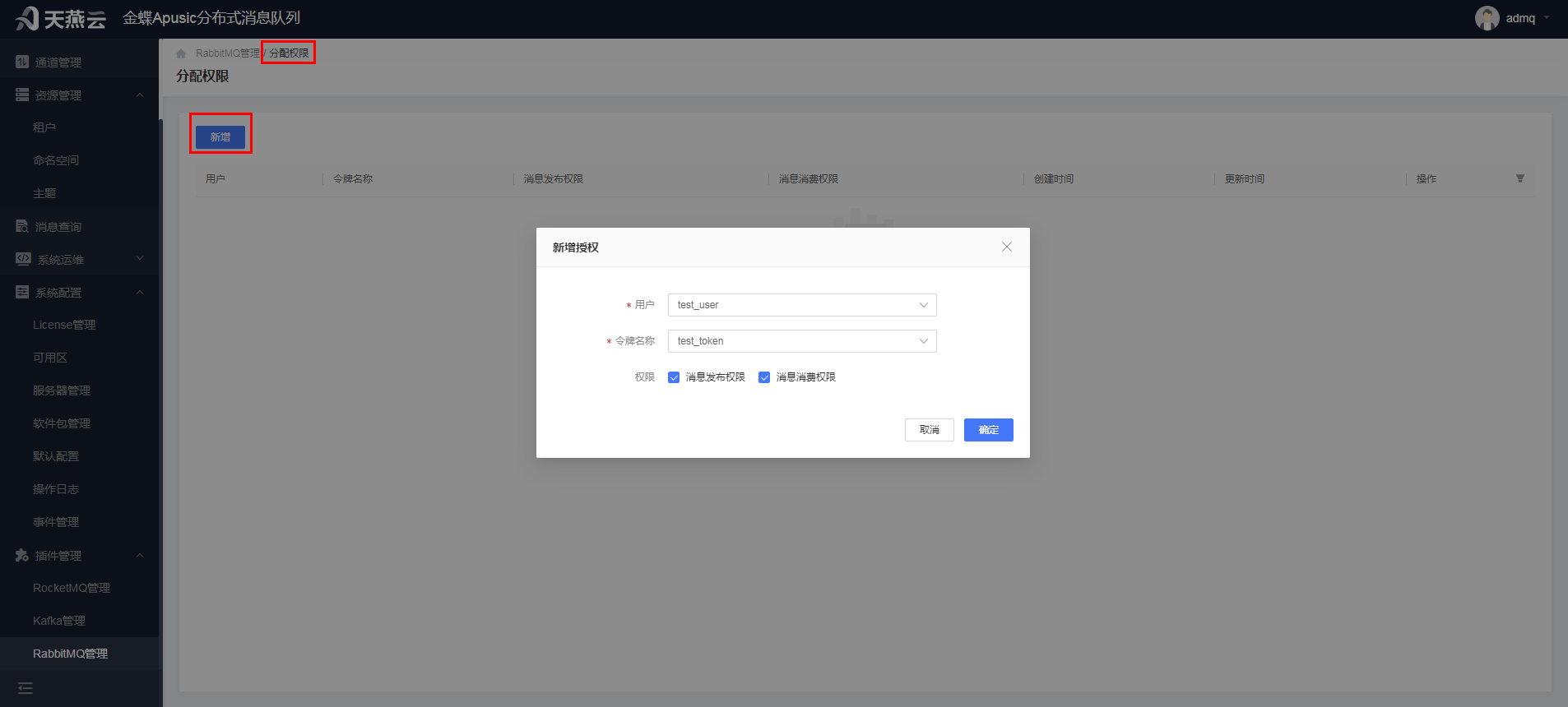This screenshot has width=1568, height=707.
Task: Open 服务器管理 in the sidebar
Action: click(62, 390)
